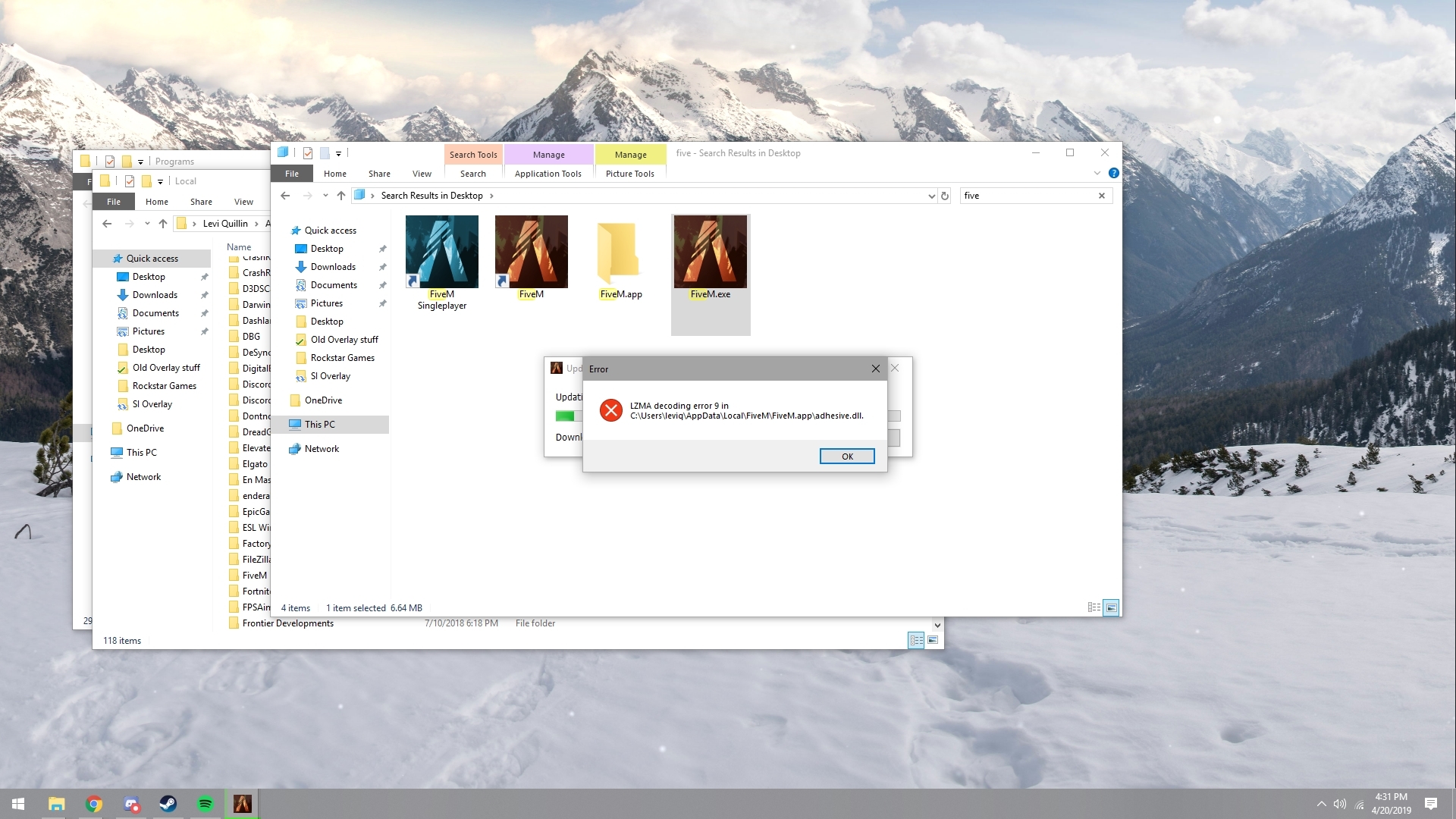Switch to details view in status bar
The height and width of the screenshot is (819, 1456).
1094,607
